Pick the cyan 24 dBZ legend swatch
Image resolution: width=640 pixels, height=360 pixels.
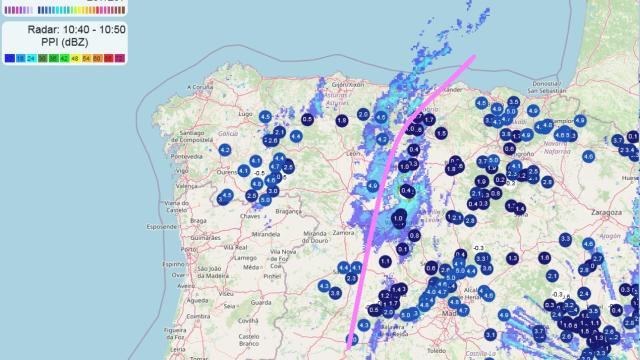tap(31, 59)
